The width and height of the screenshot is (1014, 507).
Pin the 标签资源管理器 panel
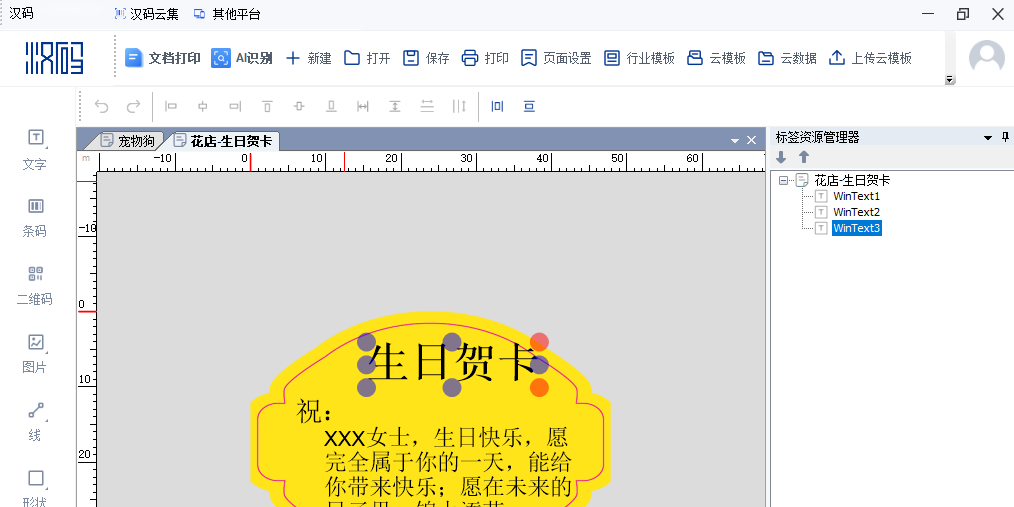click(1005, 137)
